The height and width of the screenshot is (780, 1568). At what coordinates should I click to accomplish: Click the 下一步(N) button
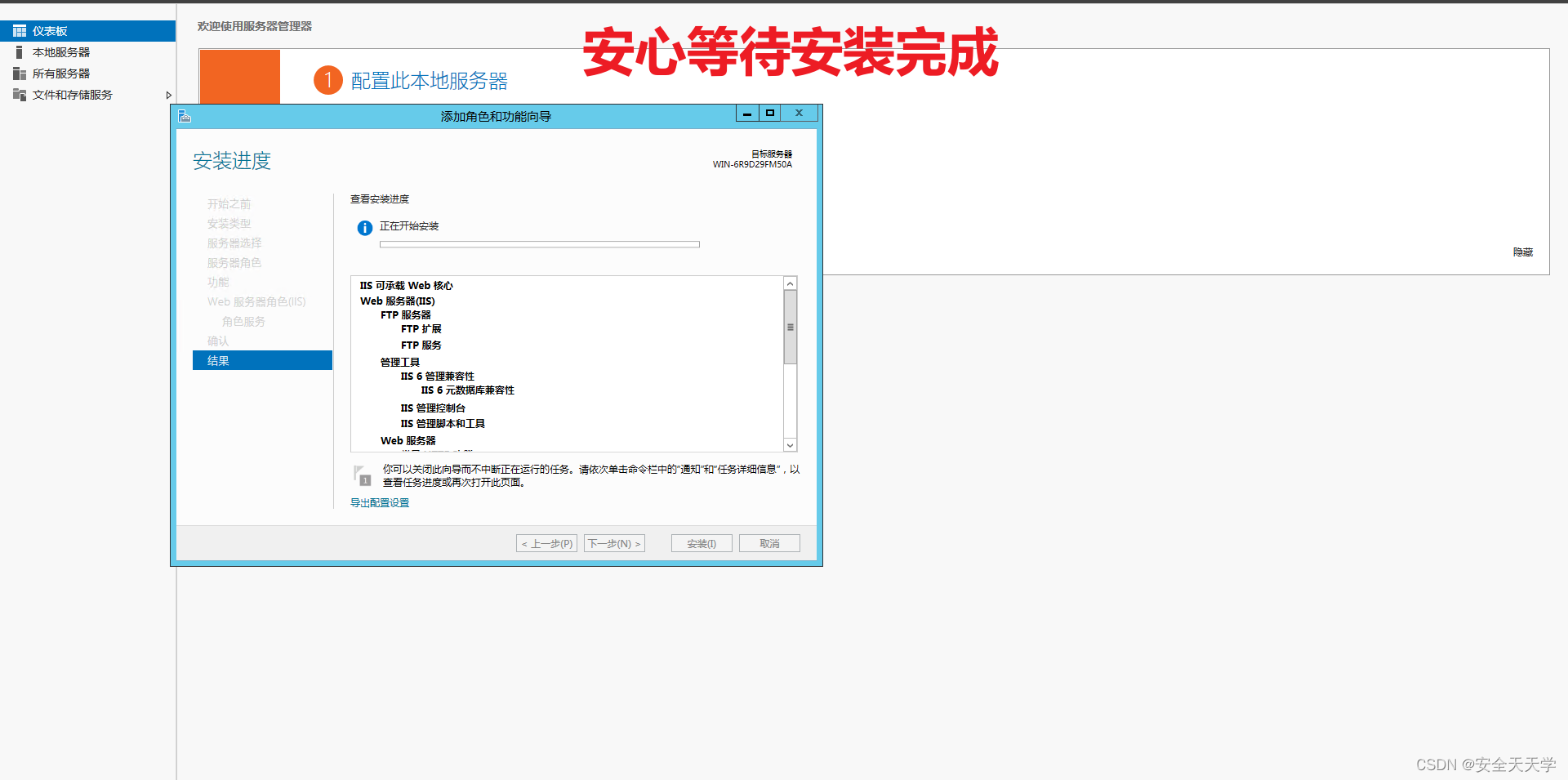pos(614,544)
